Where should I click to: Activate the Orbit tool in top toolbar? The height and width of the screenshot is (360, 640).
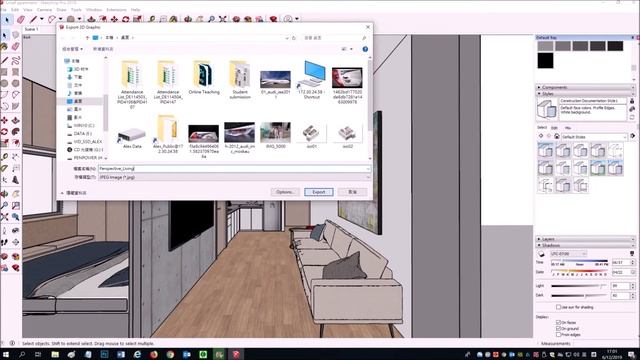click(x=188, y=19)
